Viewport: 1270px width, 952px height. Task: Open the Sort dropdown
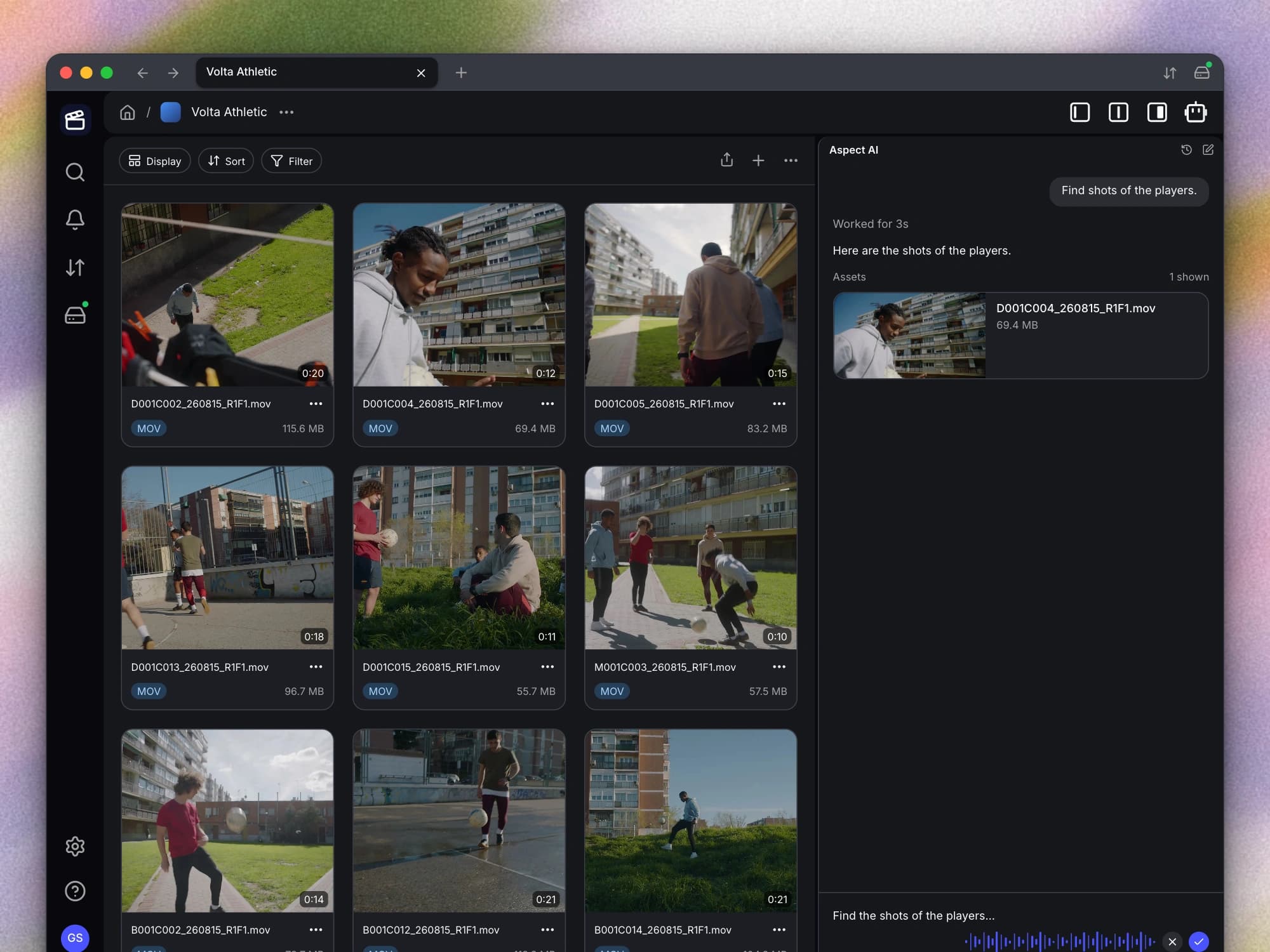tap(226, 161)
